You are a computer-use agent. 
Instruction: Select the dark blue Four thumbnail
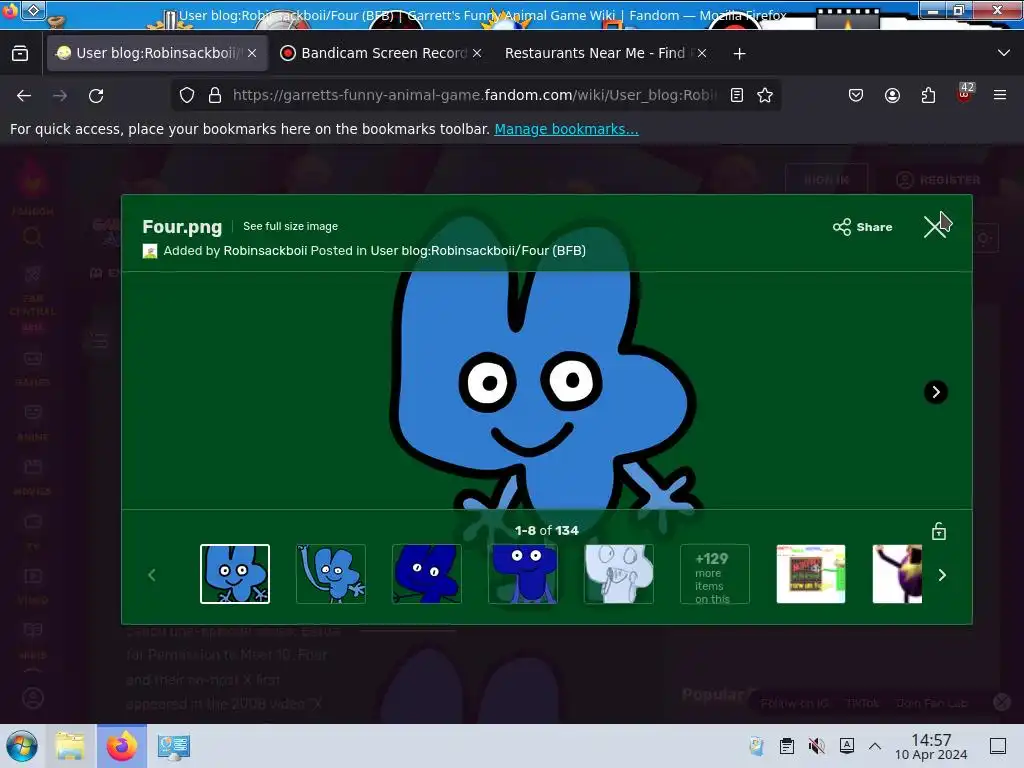pos(427,574)
